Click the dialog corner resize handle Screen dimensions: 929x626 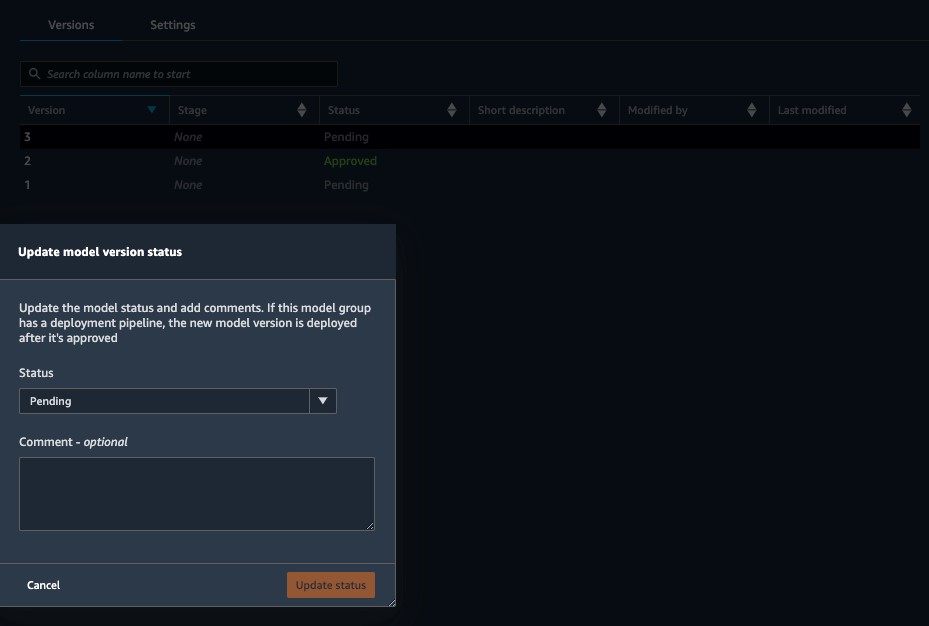click(392, 602)
